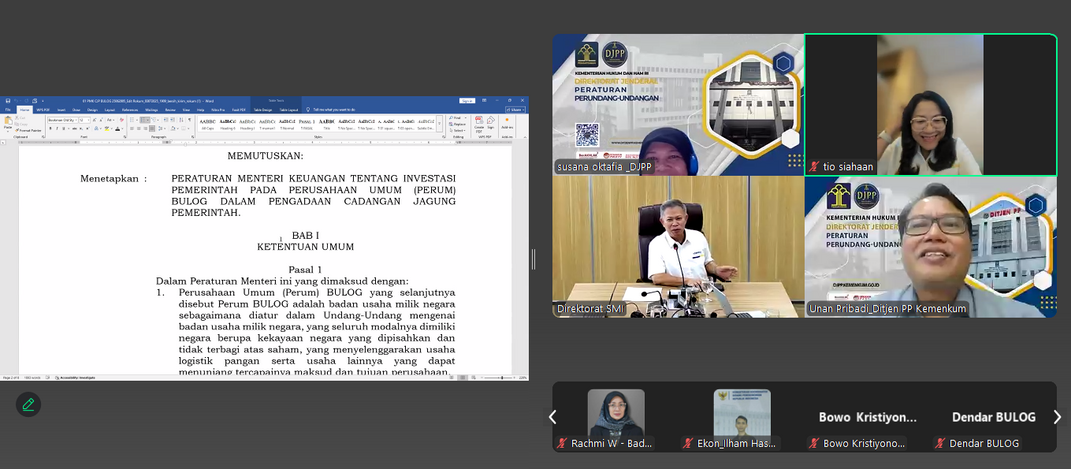Switch to the Design tab in Word

coord(92,110)
